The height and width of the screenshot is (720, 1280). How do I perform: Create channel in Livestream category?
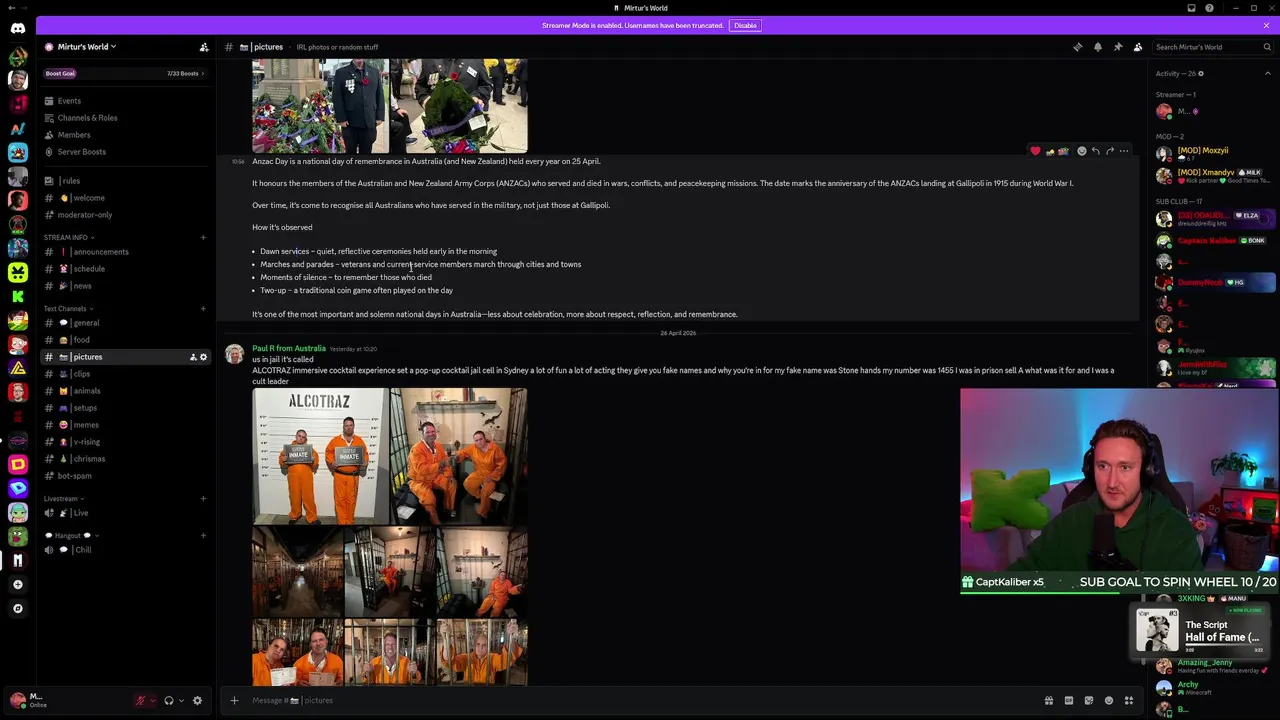click(203, 498)
